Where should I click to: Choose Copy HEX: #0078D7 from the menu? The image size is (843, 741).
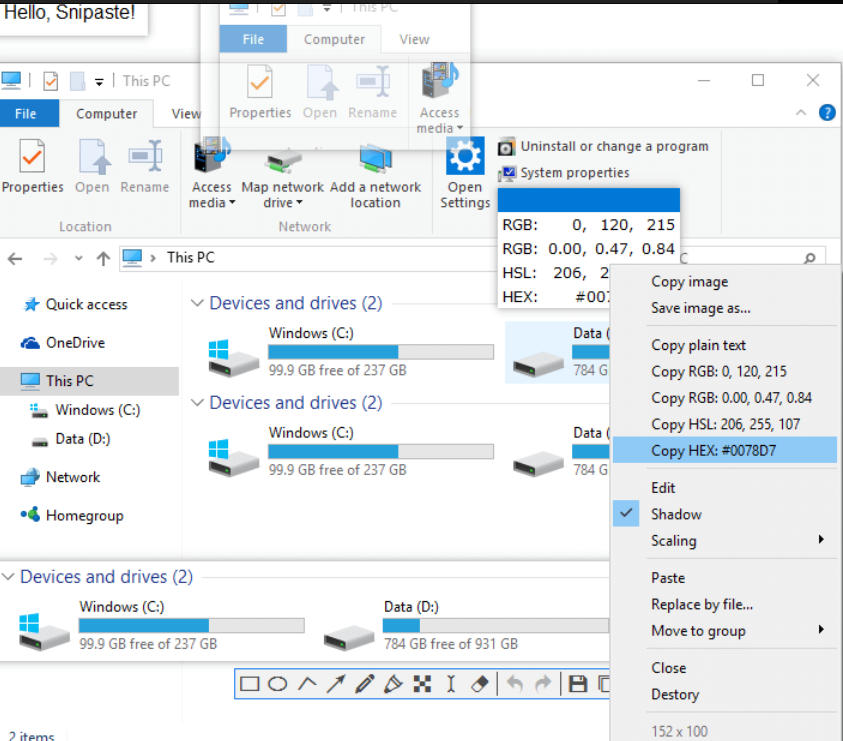(713, 451)
